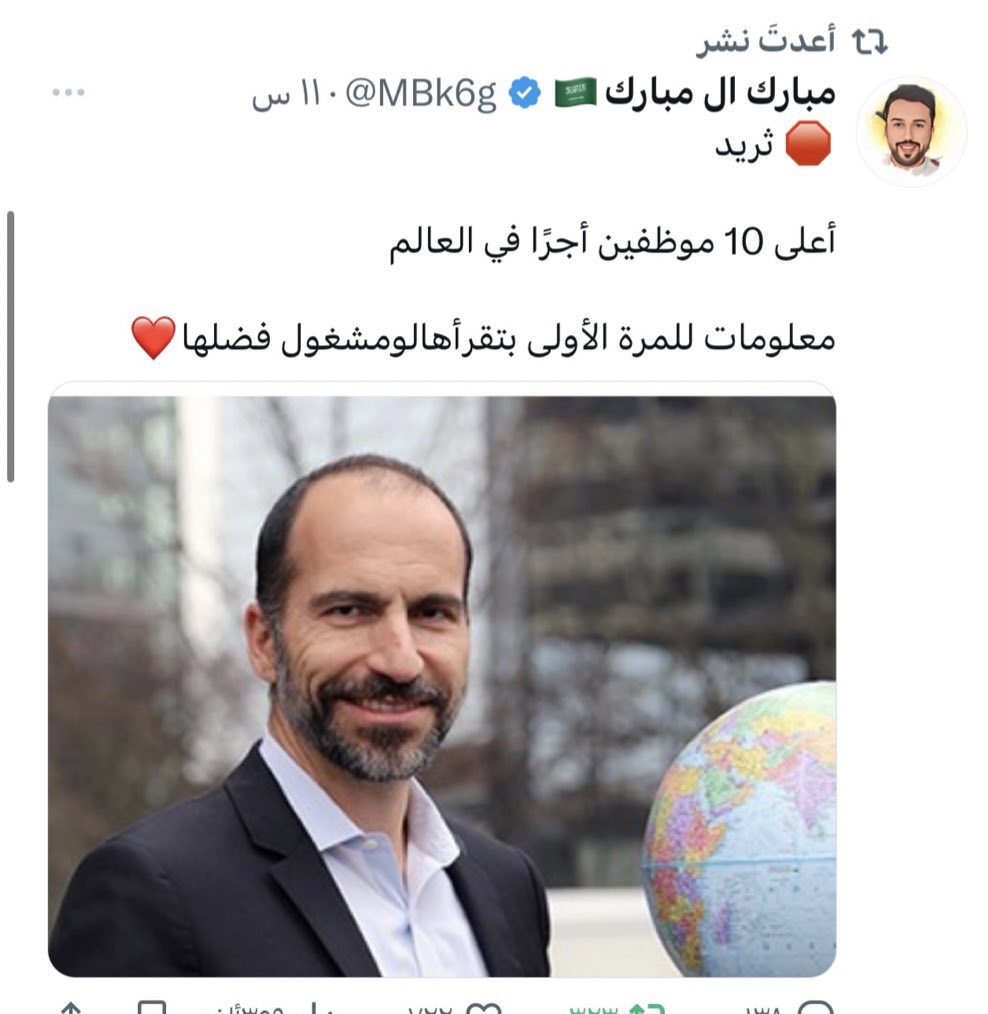Click the blue verified badge
988x1014 pixels.
[524, 92]
